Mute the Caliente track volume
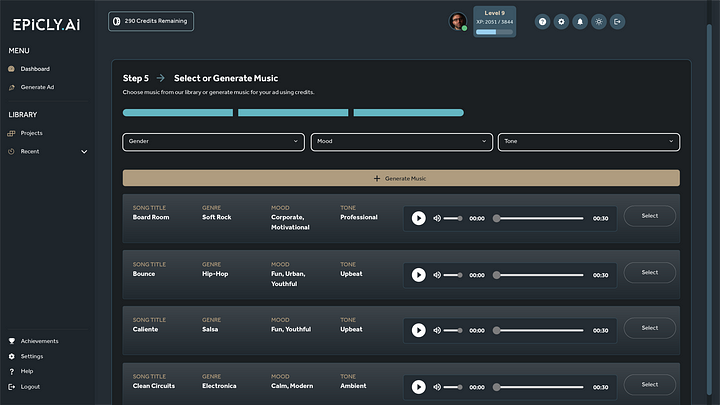The height and width of the screenshot is (405, 720). (x=437, y=330)
